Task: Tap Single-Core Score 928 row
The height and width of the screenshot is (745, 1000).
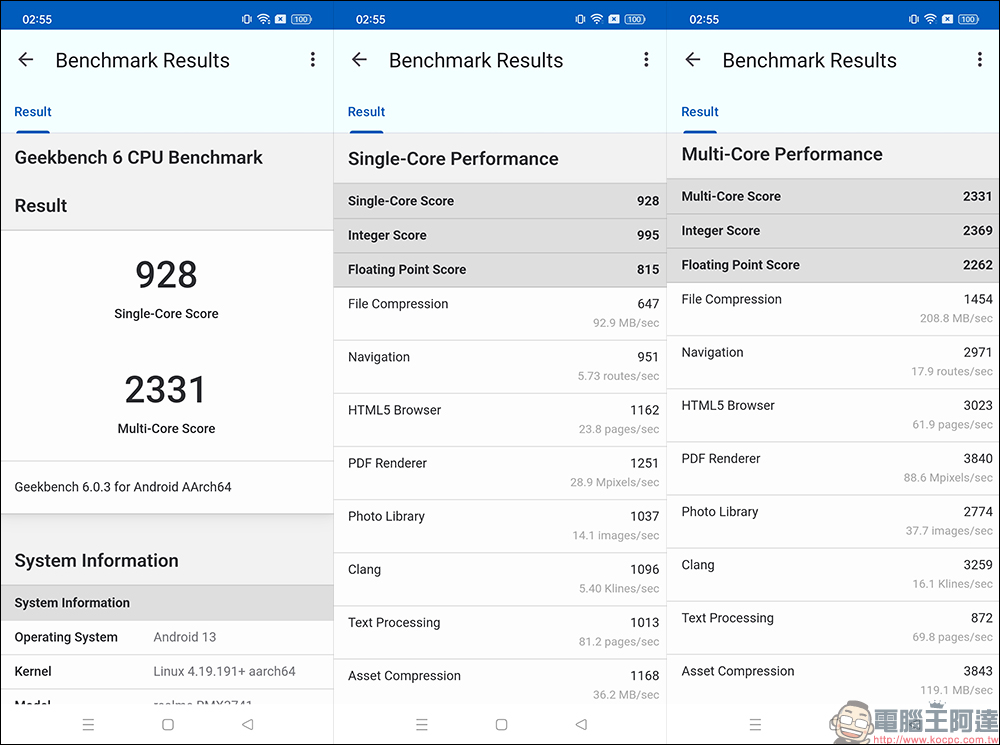Action: 500,201
